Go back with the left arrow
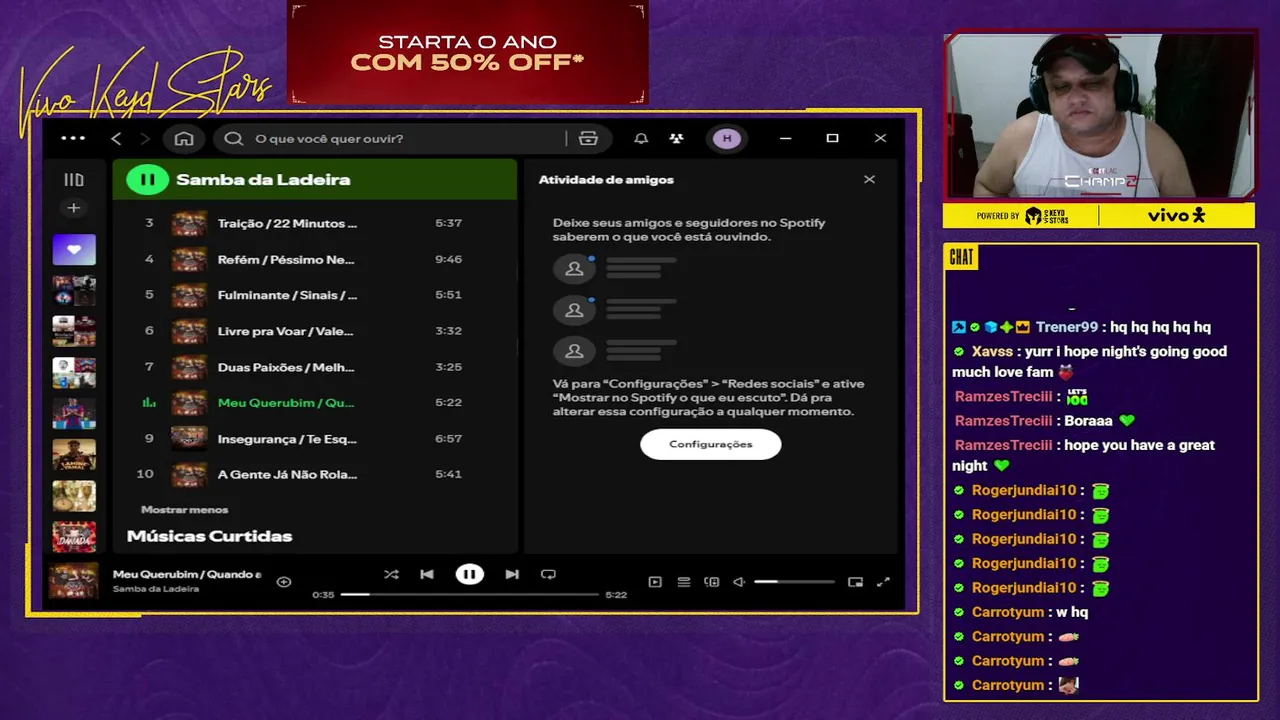The width and height of the screenshot is (1280, 720). point(116,138)
